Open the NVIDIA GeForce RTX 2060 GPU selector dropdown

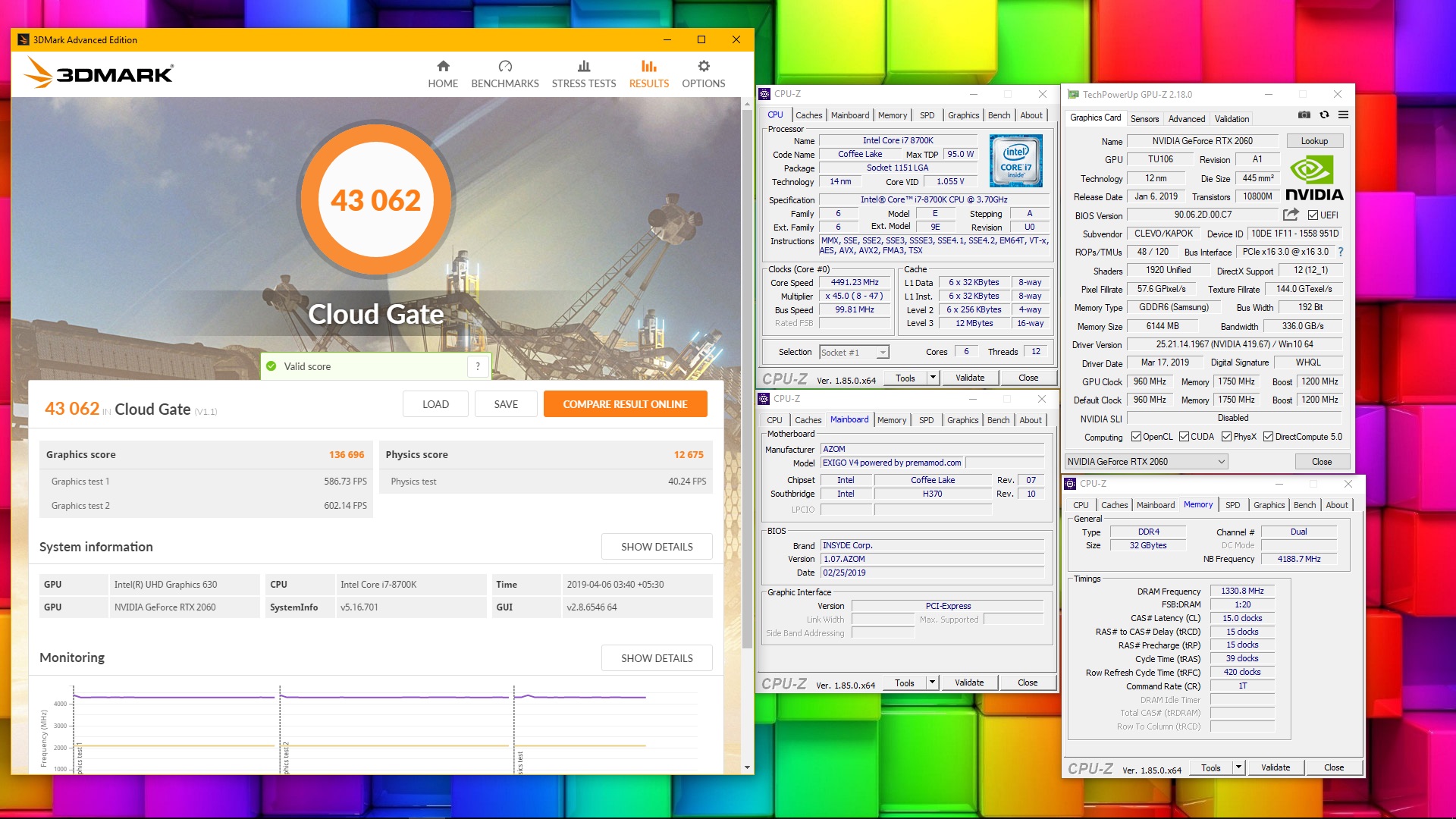point(1146,462)
